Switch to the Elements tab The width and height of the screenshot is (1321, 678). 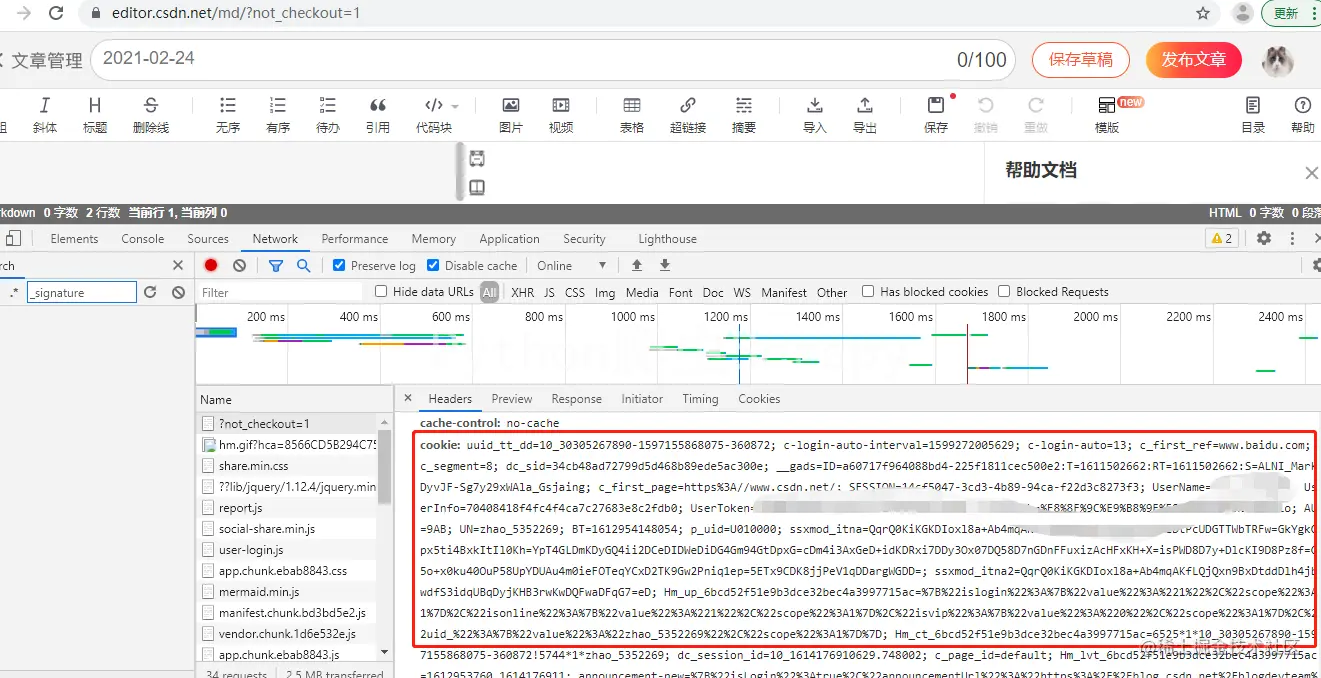click(75, 239)
